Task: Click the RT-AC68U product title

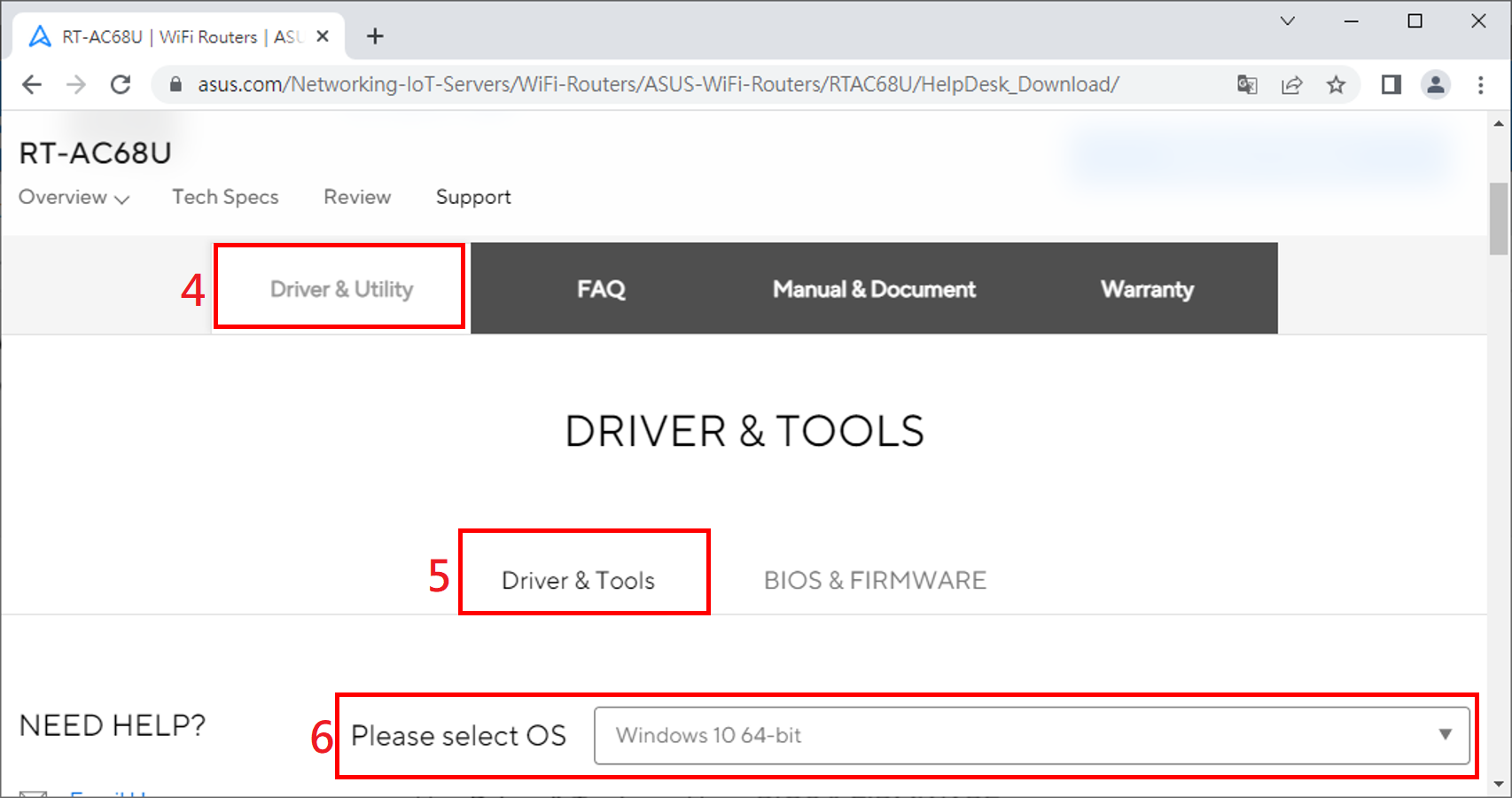Action: pos(95,153)
